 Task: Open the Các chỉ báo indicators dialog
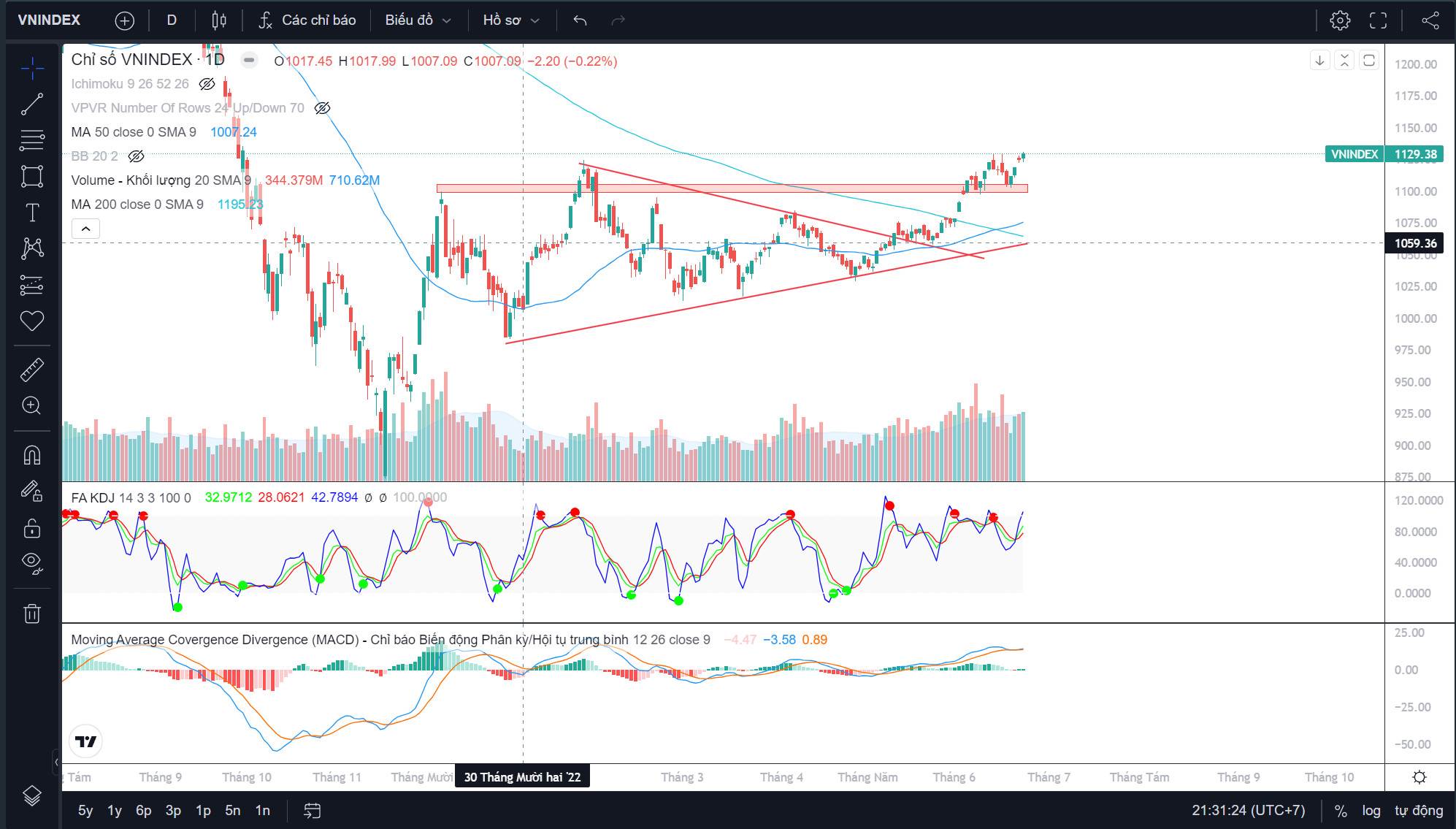pos(307,20)
